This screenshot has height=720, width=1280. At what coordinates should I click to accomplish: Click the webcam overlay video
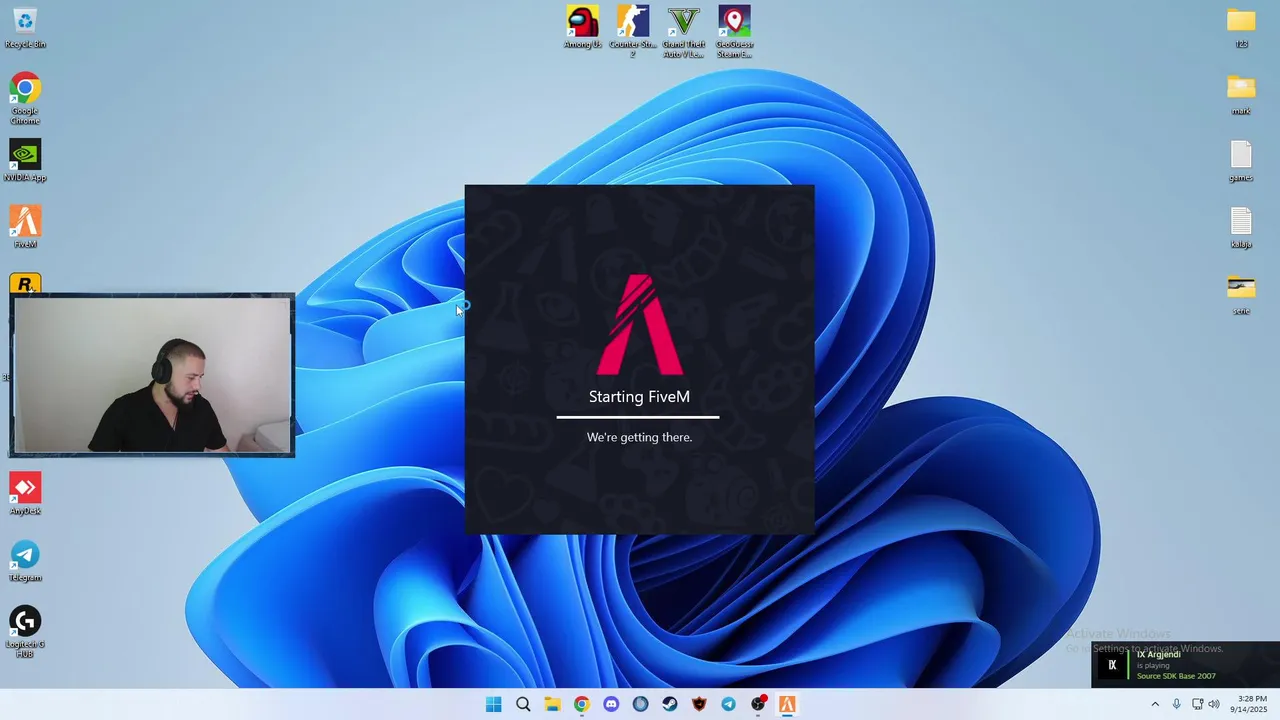(x=152, y=376)
